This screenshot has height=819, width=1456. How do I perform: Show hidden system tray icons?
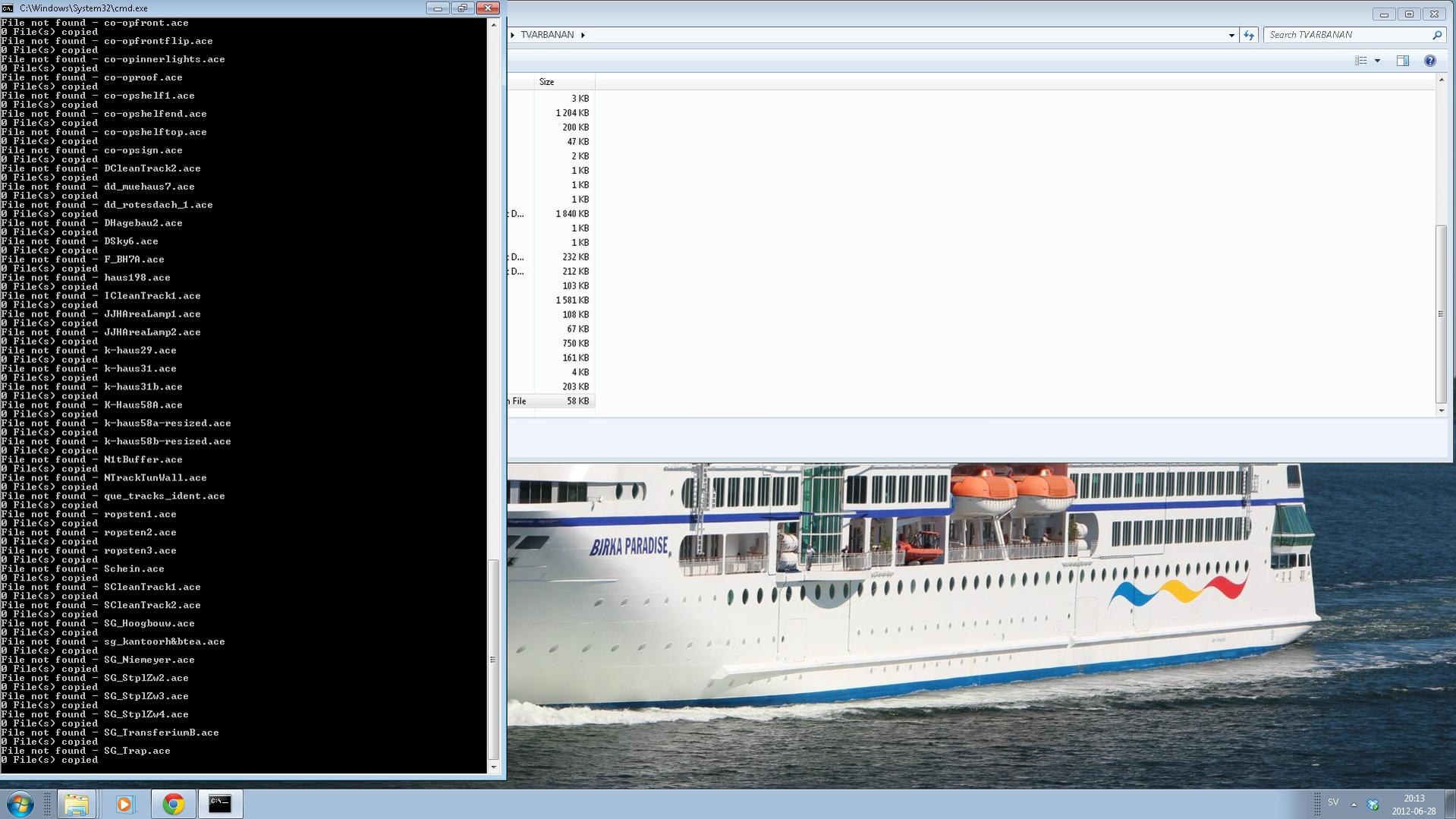(1354, 804)
